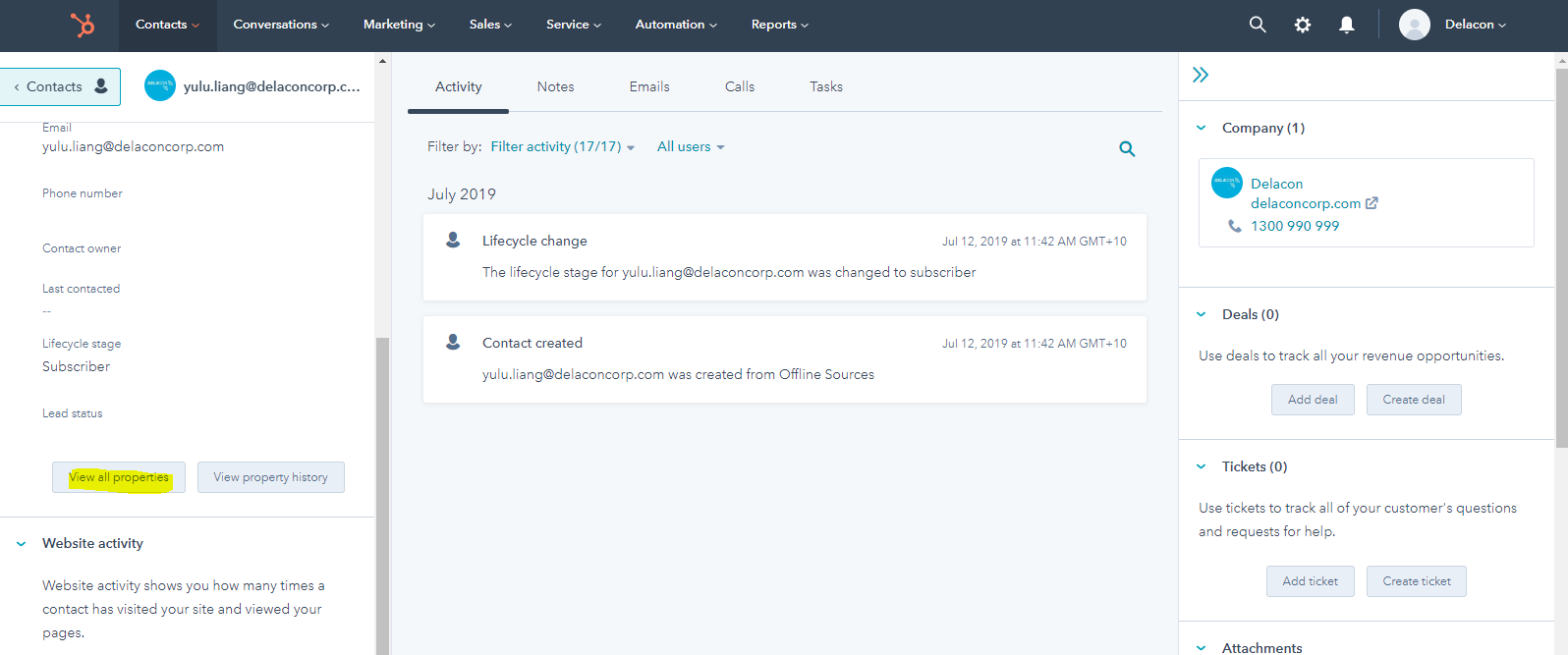
Task: Open the Reports navigation menu
Action: coord(780,25)
